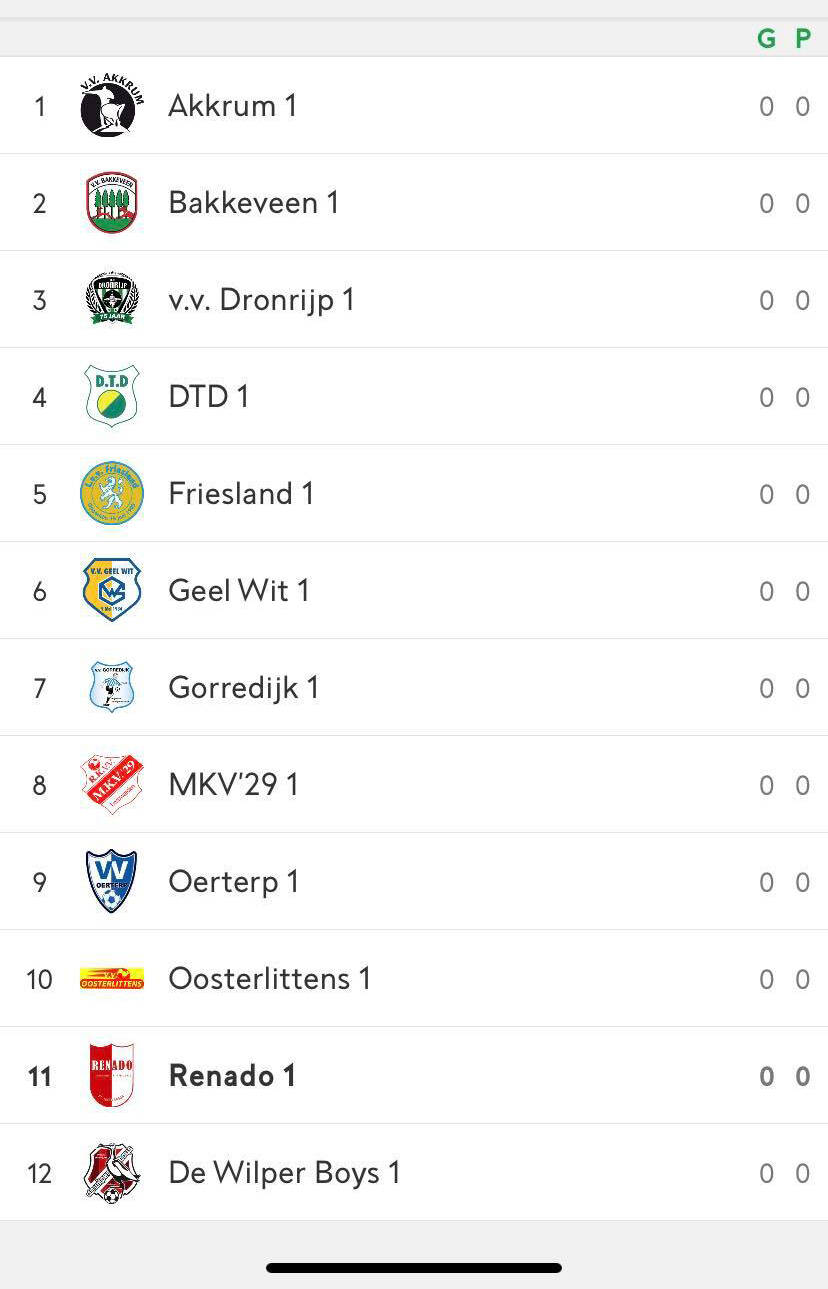Sort by the green G column header
828x1289 pixels.
[766, 39]
